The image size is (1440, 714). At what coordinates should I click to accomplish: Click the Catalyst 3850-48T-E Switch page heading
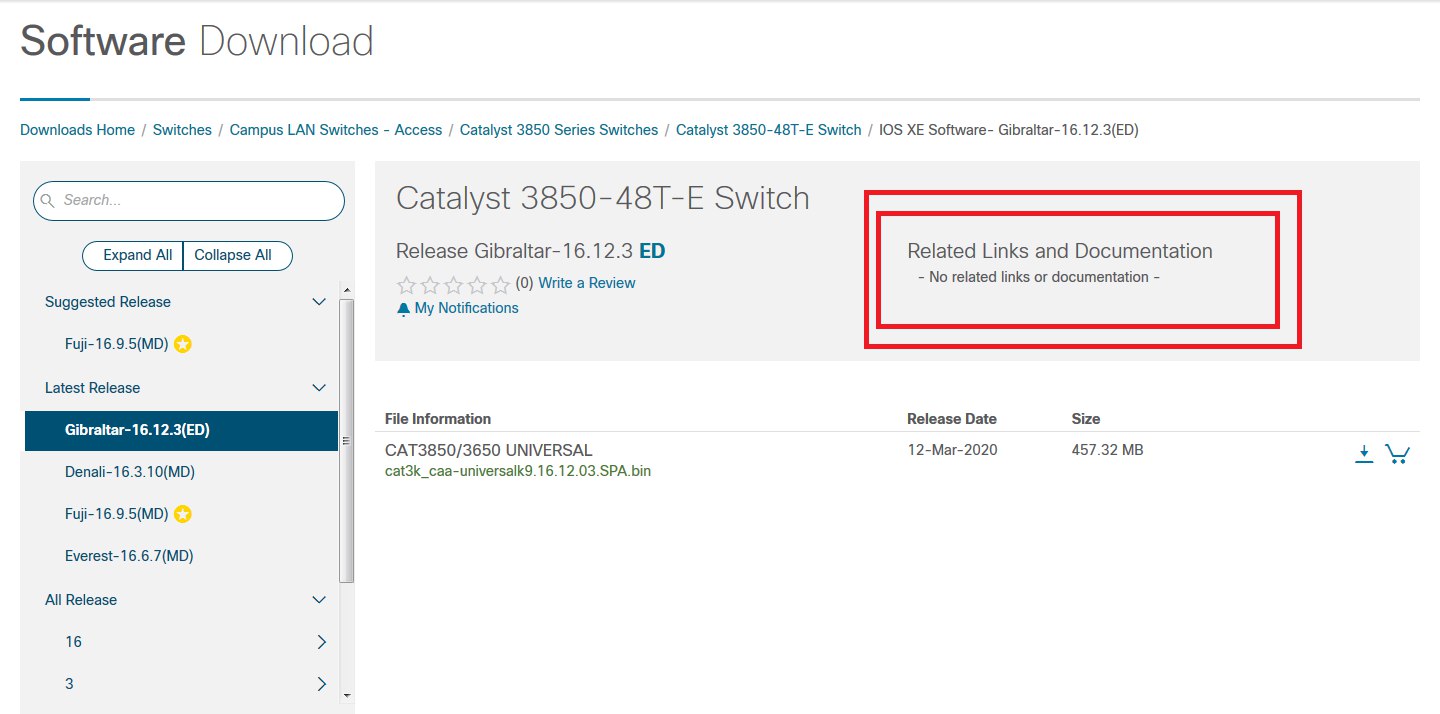pyautogui.click(x=603, y=198)
